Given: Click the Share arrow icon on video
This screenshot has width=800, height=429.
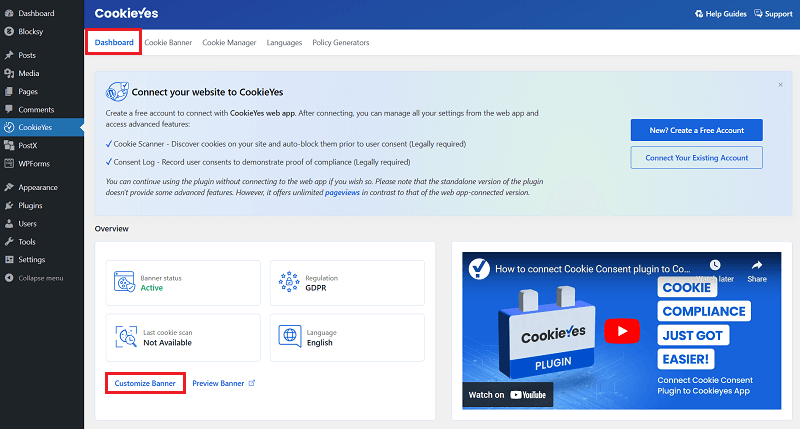Looking at the screenshot, I should tap(757, 265).
